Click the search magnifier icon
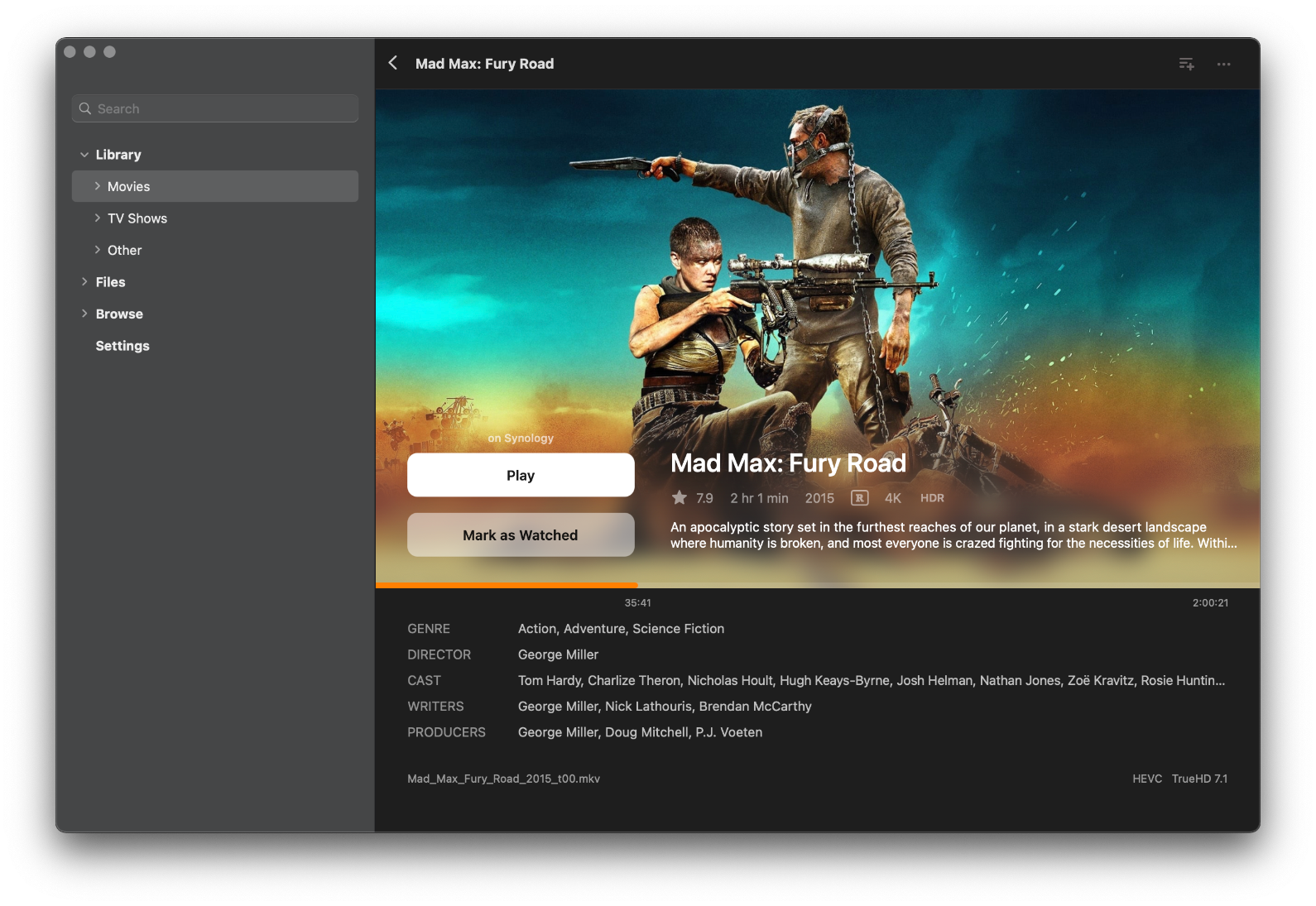The height and width of the screenshot is (906, 1316). [x=84, y=108]
